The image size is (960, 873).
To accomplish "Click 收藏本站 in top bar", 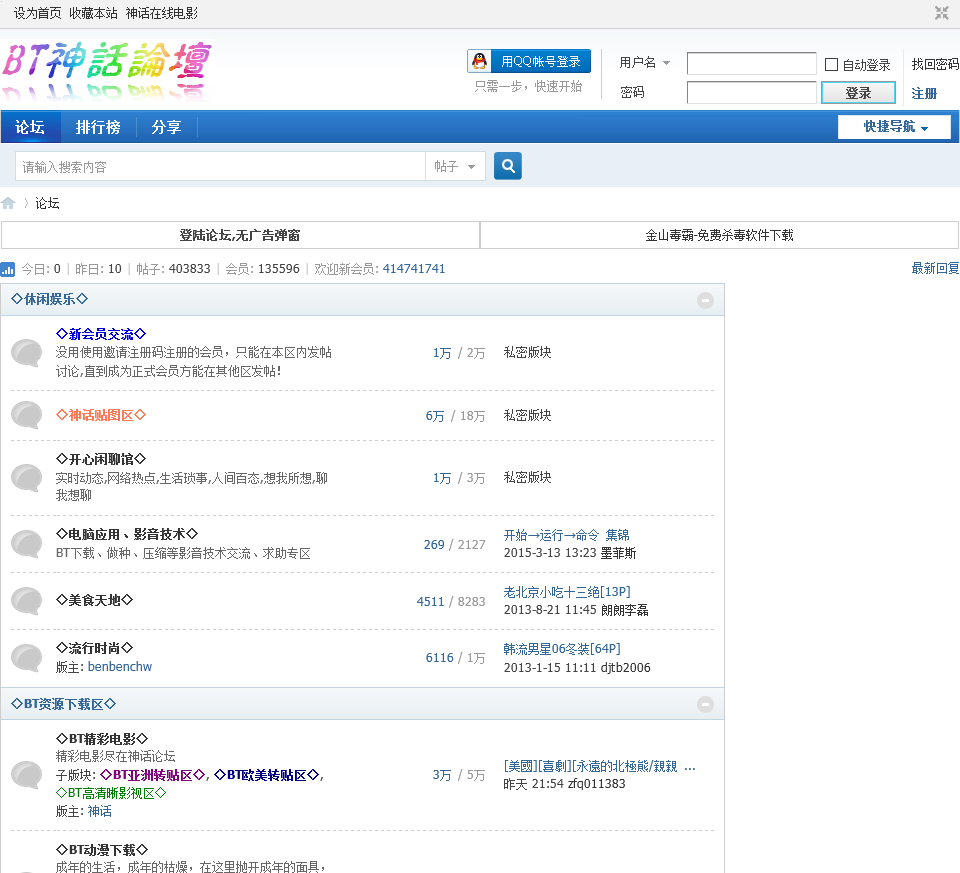I will point(93,13).
